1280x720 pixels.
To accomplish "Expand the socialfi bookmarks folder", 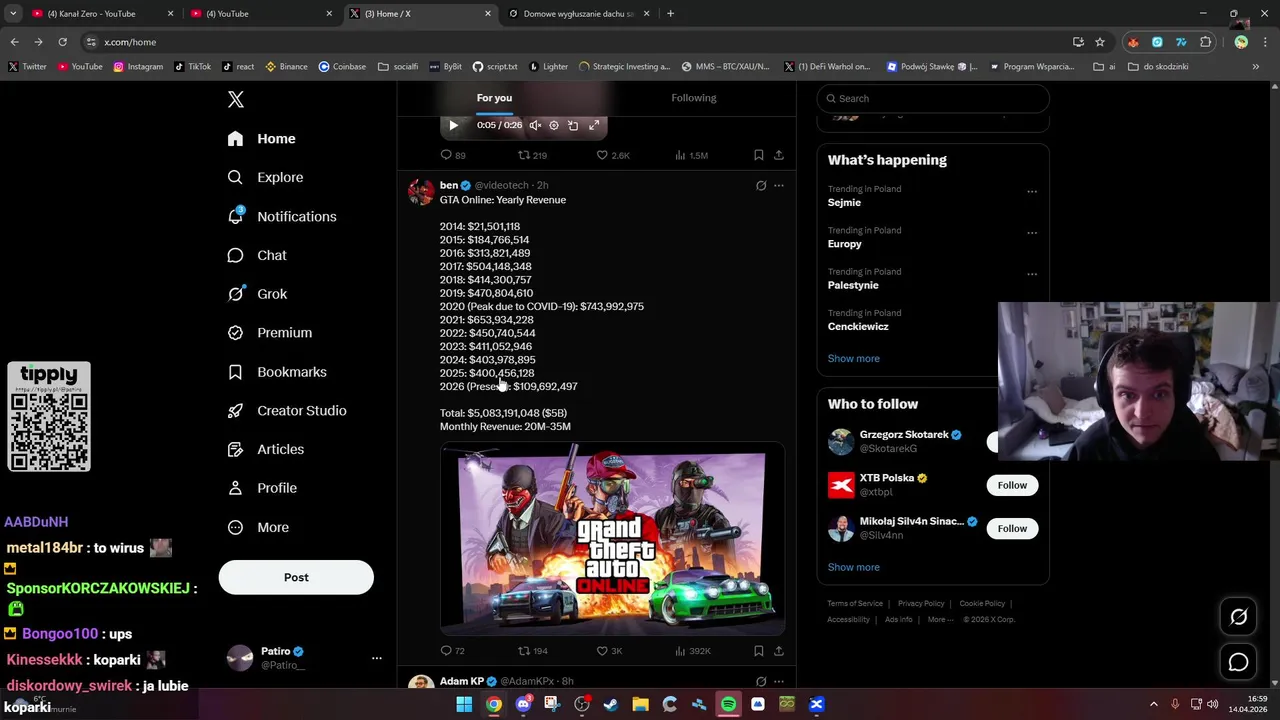I will [398, 67].
